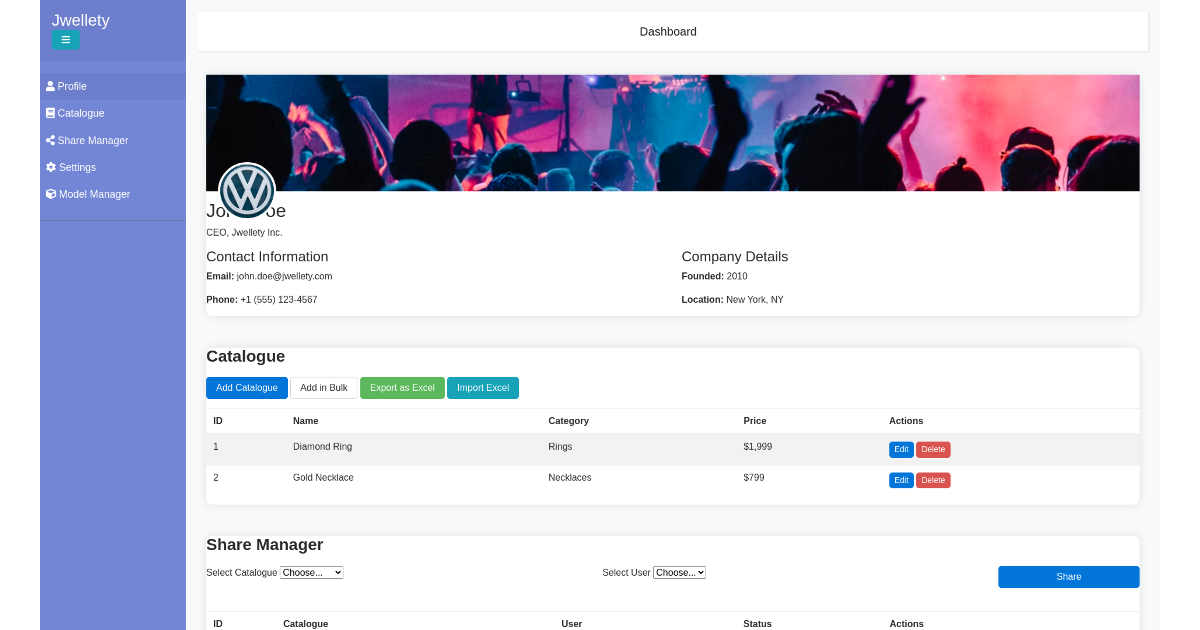Image resolution: width=1200 pixels, height=630 pixels.
Task: Open the Select User dropdown
Action: (679, 572)
